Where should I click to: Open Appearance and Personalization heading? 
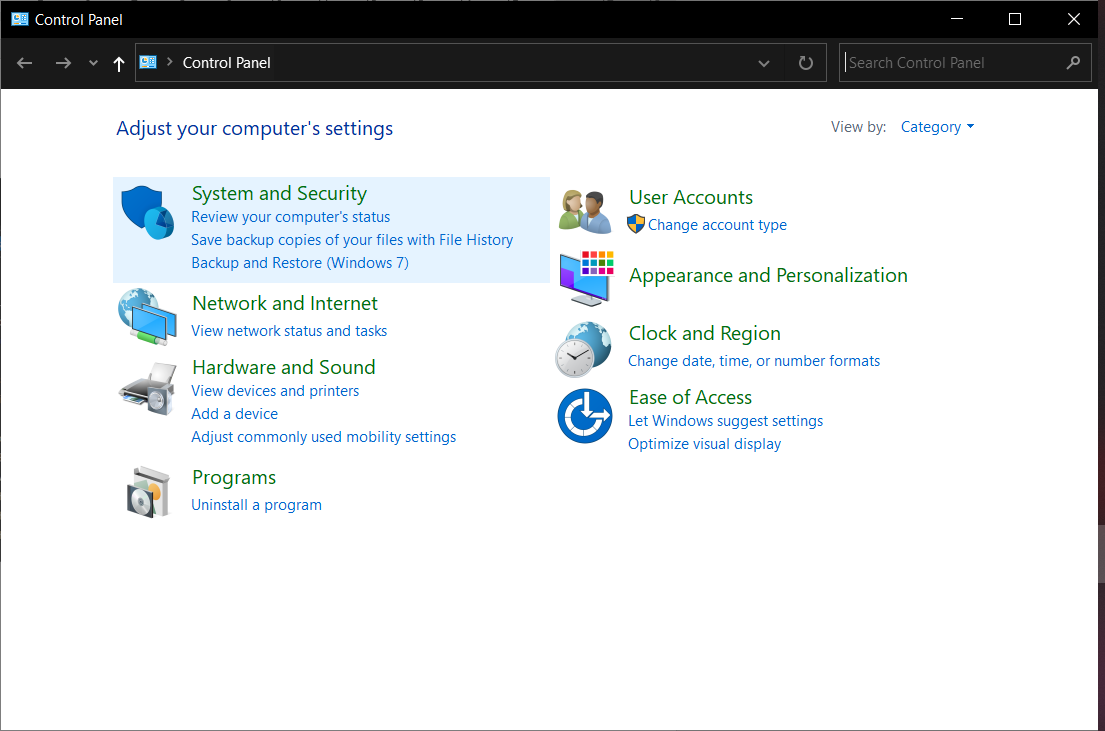pos(768,276)
